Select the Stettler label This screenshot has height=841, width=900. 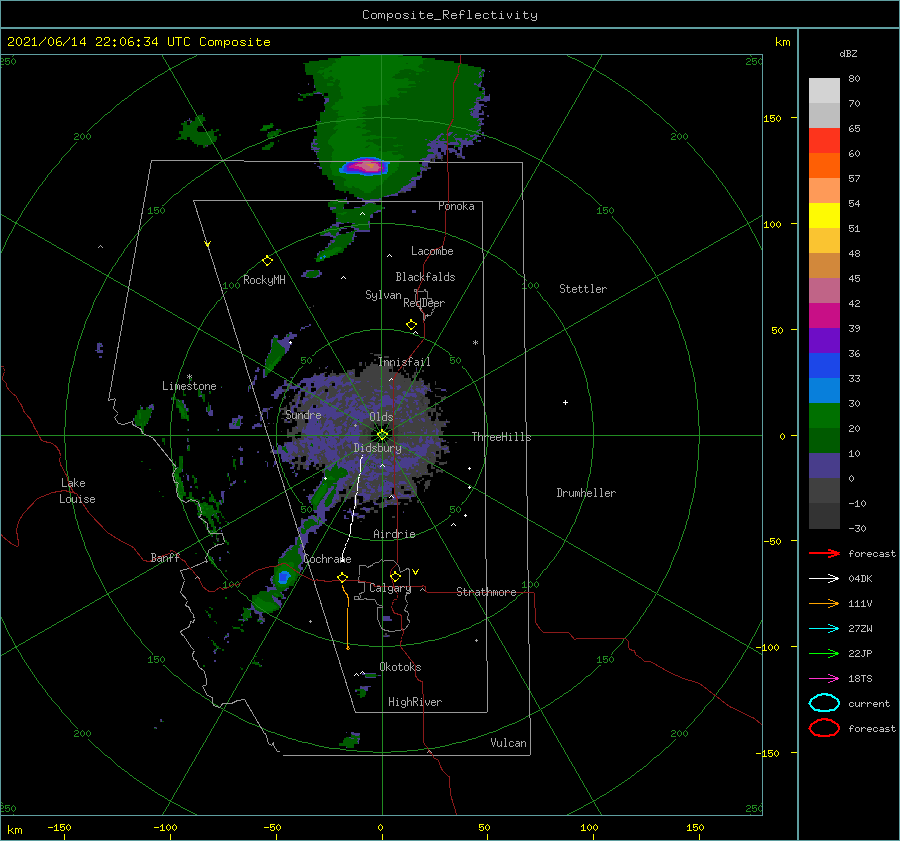coord(583,289)
